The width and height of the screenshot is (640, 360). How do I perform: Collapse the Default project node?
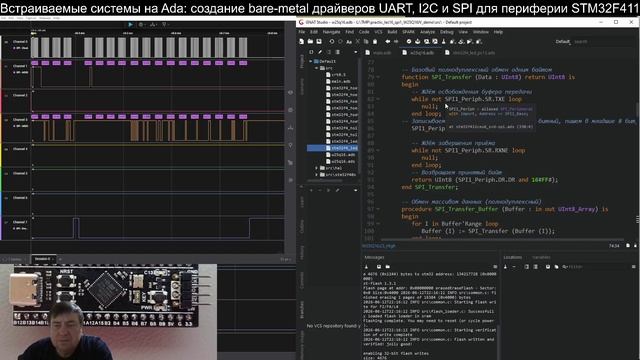tap(311, 61)
